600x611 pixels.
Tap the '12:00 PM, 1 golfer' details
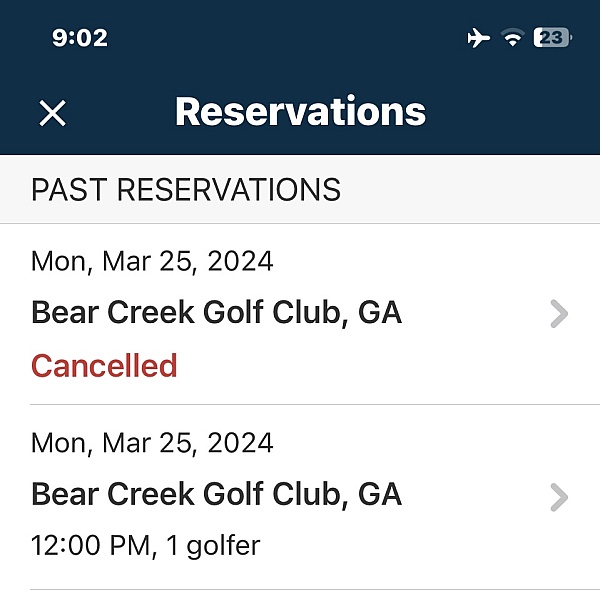pos(145,546)
